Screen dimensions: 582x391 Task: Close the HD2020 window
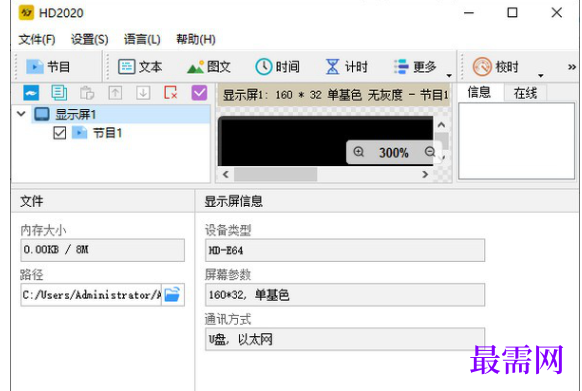coord(556,13)
